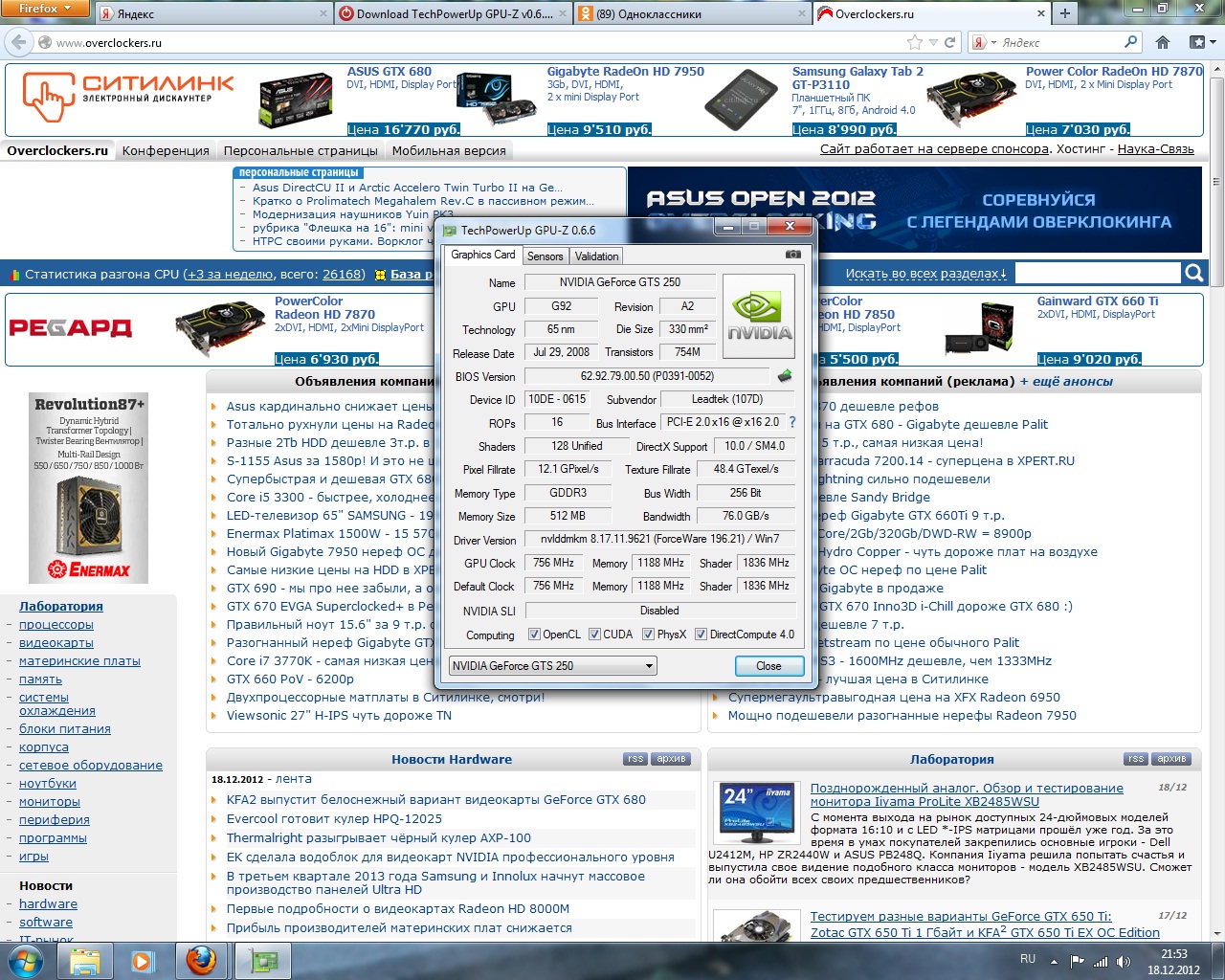Open the Iiyama ProLite XB2485WSU review link
This screenshot has height=980, width=1225.
click(x=967, y=794)
